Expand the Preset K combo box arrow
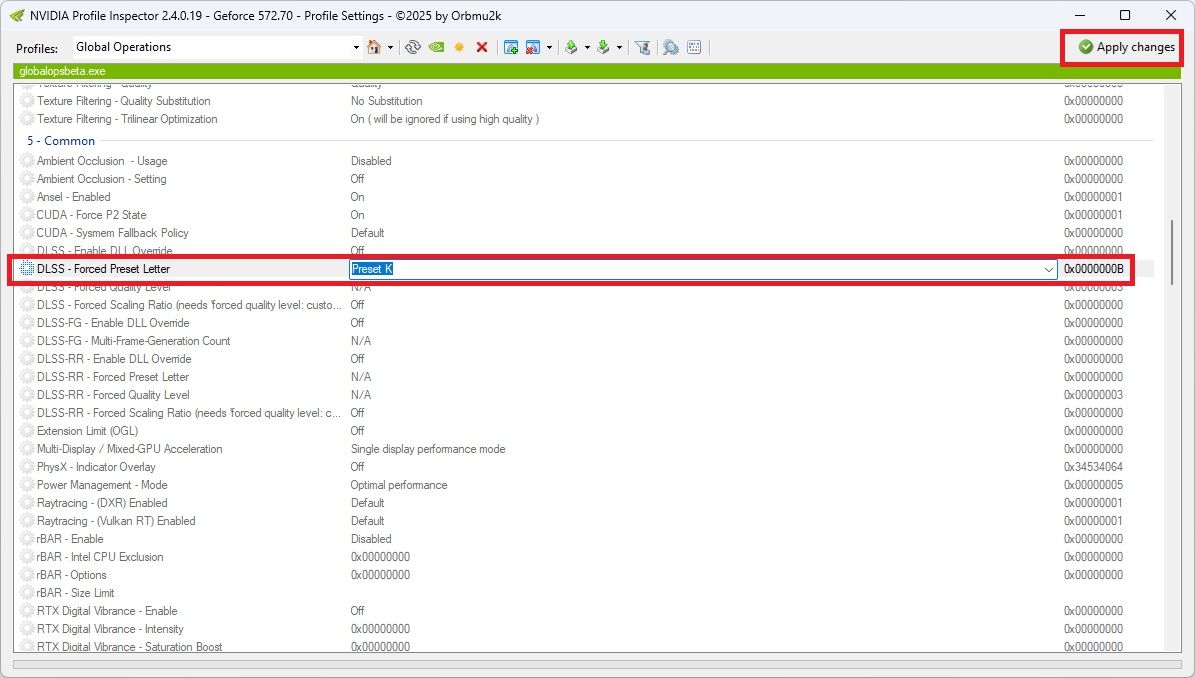The image size is (1195, 678). coord(1049,269)
